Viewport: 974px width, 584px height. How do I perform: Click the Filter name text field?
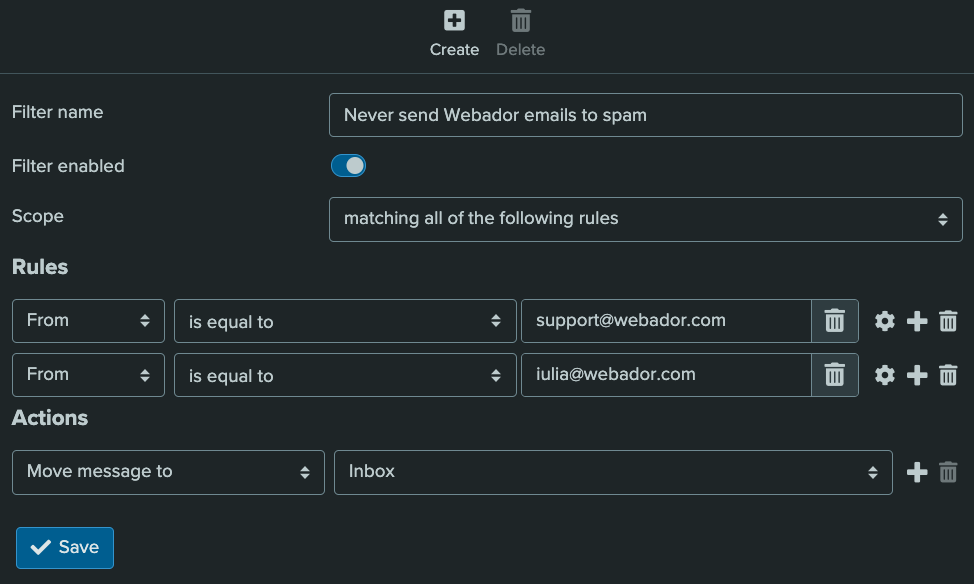tap(645, 115)
